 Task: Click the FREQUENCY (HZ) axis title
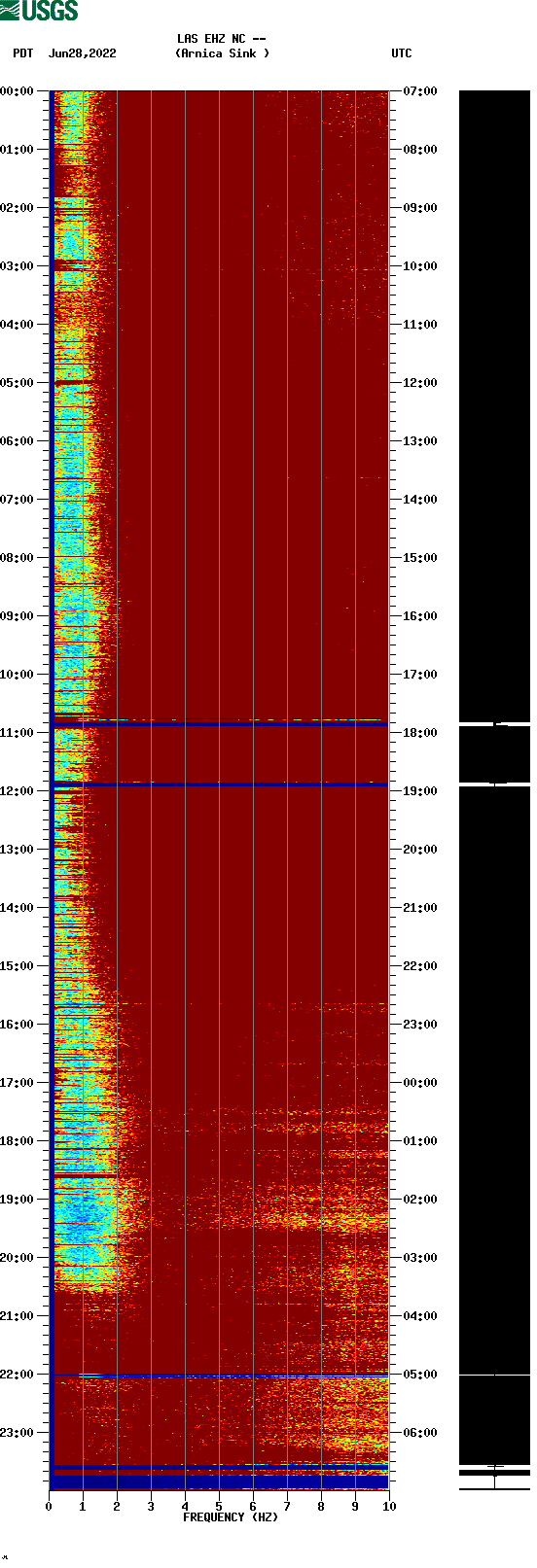point(231,1517)
